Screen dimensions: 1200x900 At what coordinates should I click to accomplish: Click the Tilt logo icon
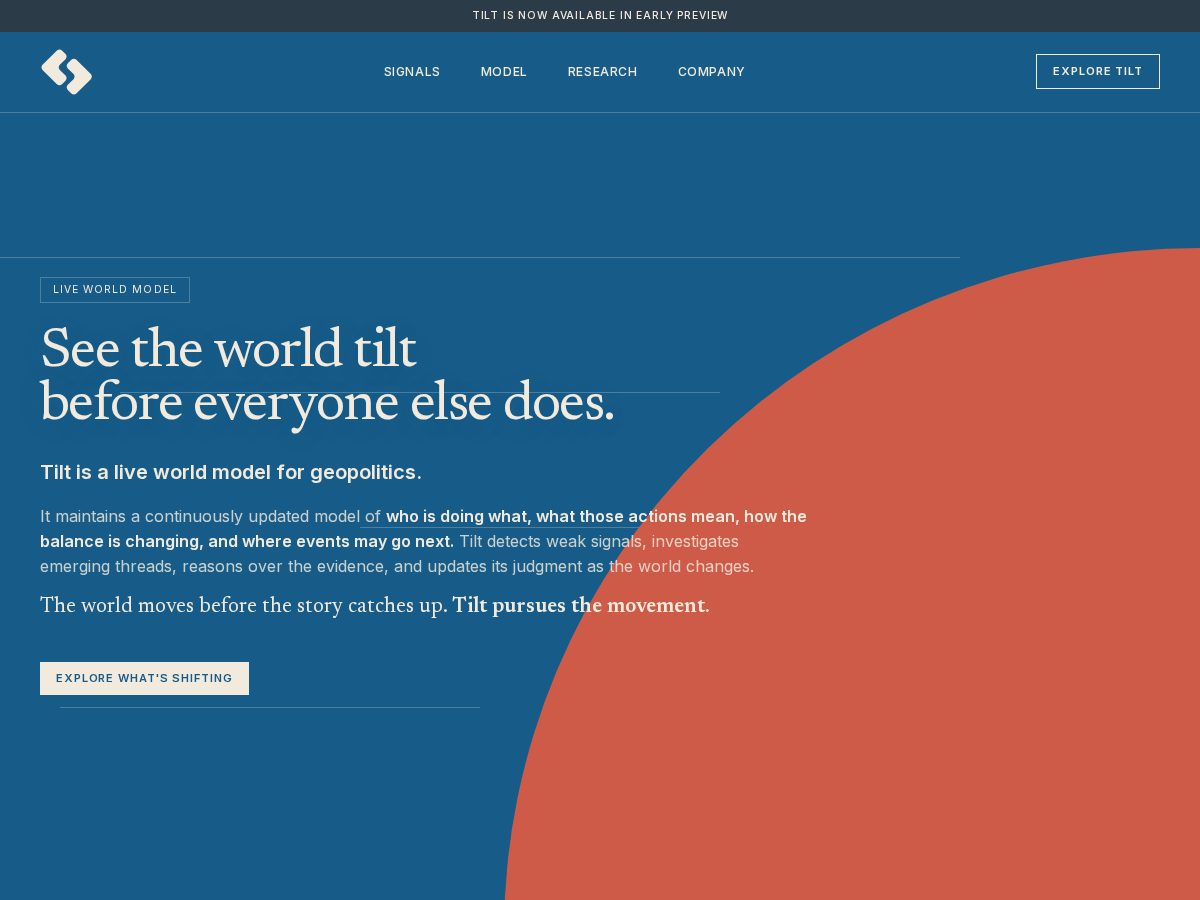[66, 72]
